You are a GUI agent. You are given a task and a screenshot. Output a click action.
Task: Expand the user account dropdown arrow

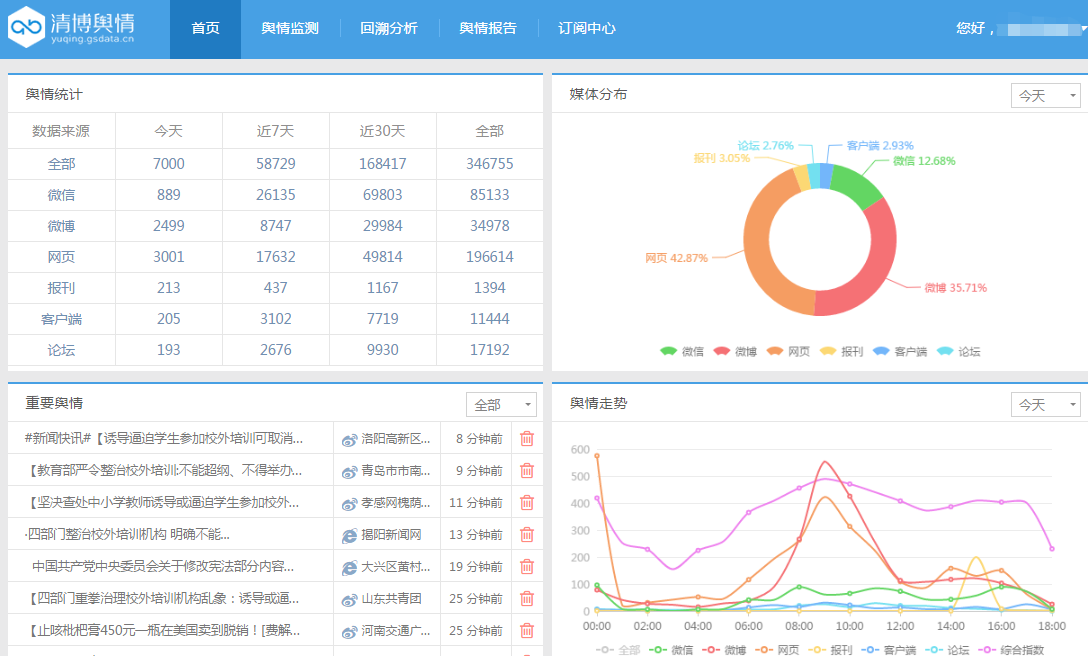point(1084,29)
